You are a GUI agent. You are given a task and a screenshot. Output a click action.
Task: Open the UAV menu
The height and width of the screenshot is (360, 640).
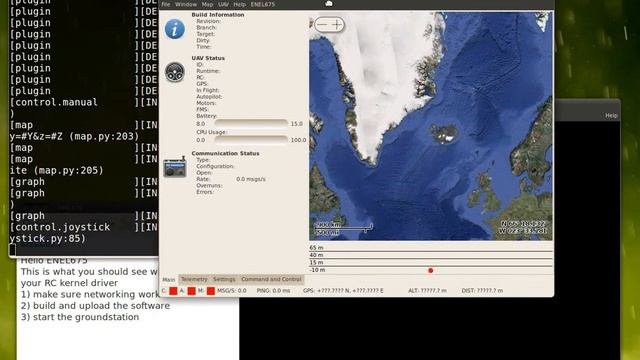(x=223, y=4)
